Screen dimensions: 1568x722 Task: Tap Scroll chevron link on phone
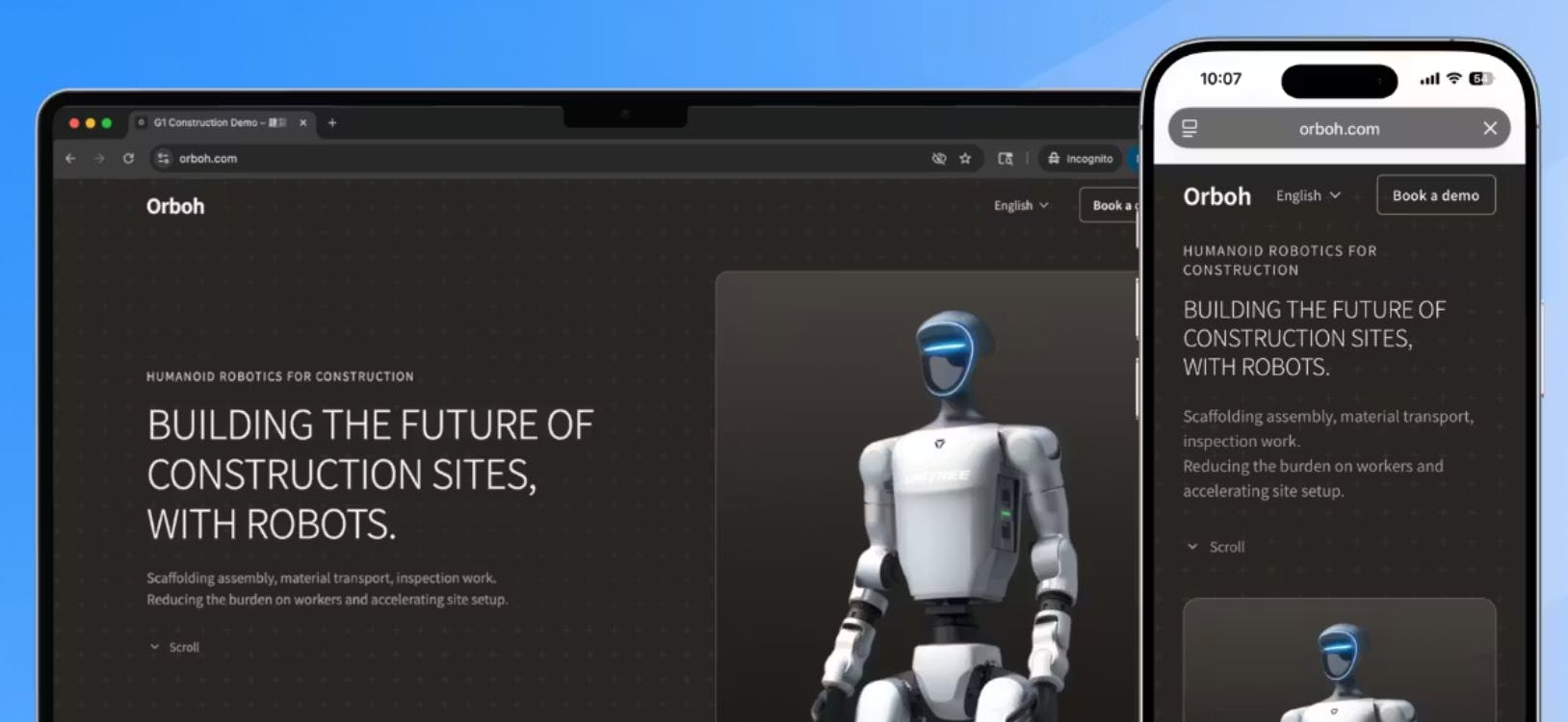[x=1215, y=547]
